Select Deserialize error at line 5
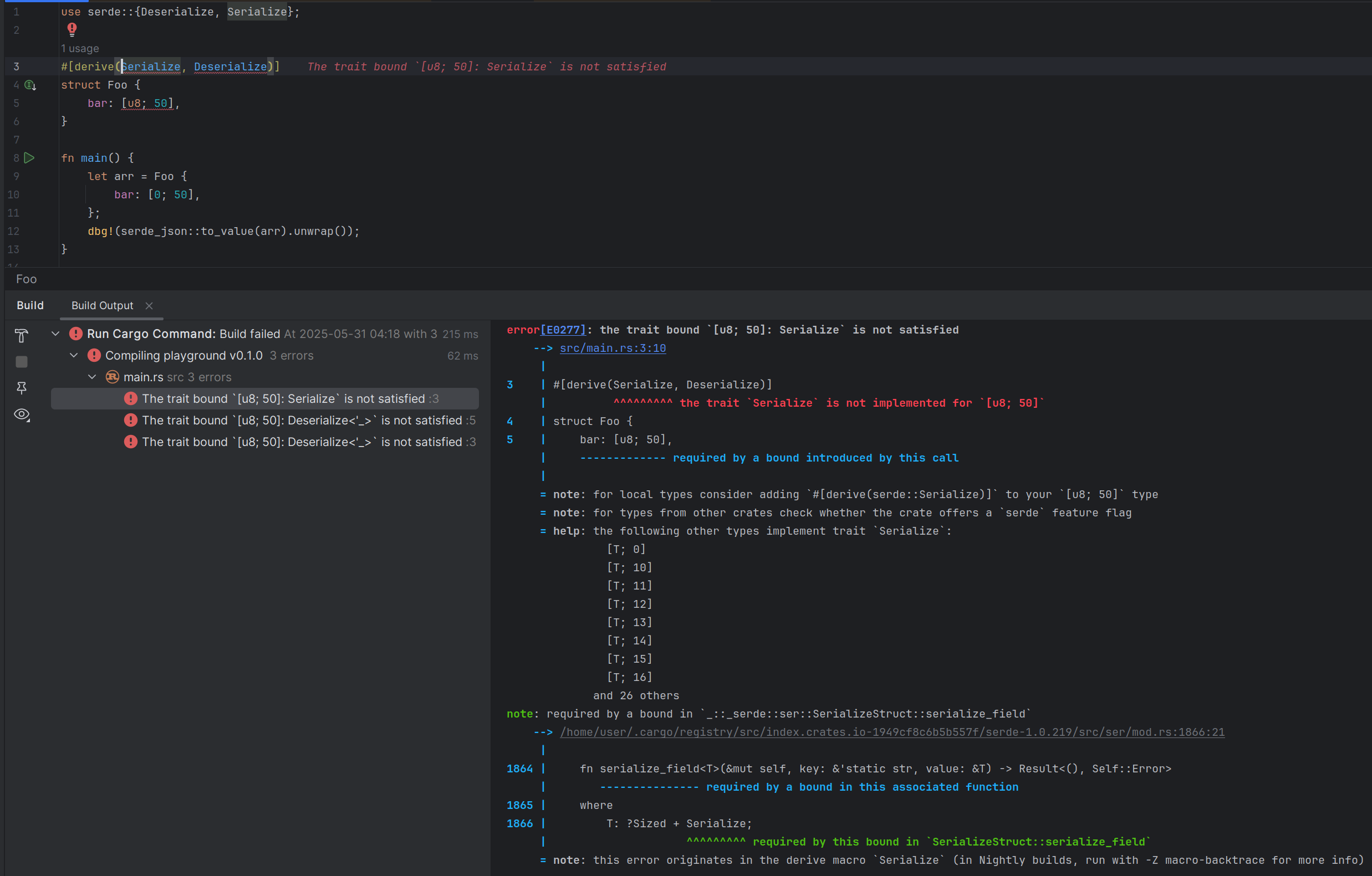Image resolution: width=1372 pixels, height=876 pixels. [302, 421]
